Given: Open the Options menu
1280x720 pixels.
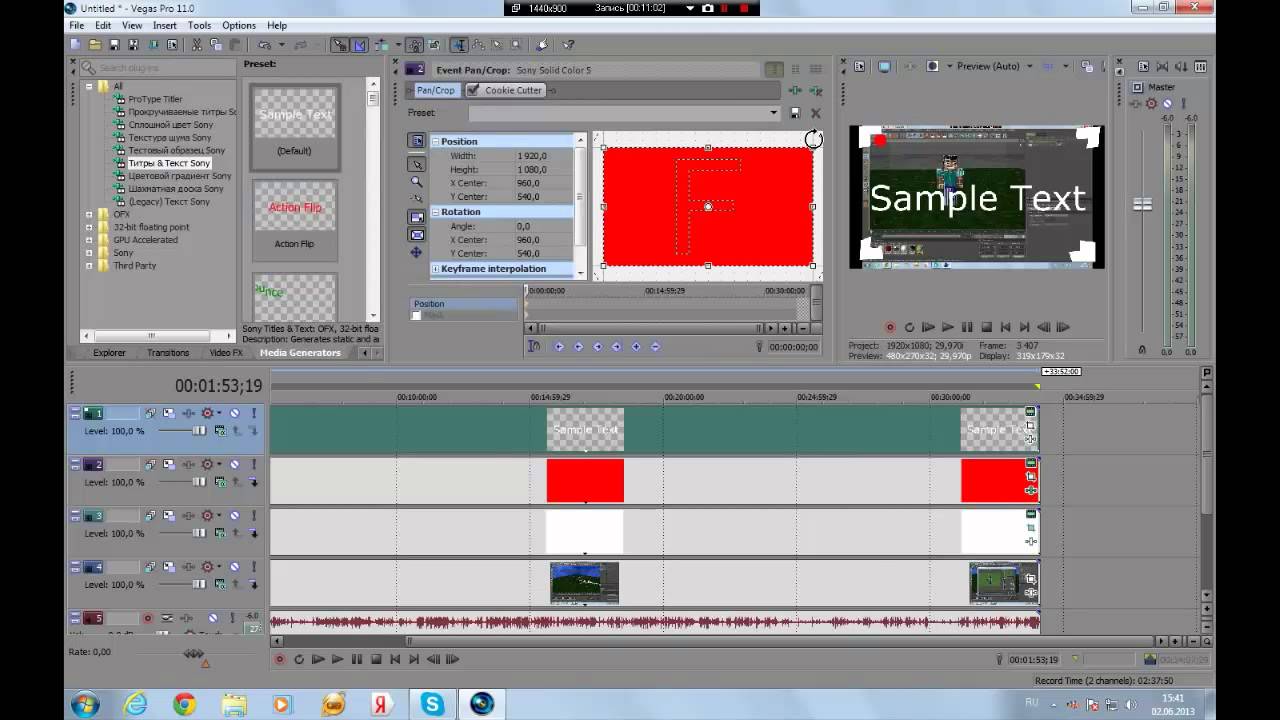Looking at the screenshot, I should [239, 25].
